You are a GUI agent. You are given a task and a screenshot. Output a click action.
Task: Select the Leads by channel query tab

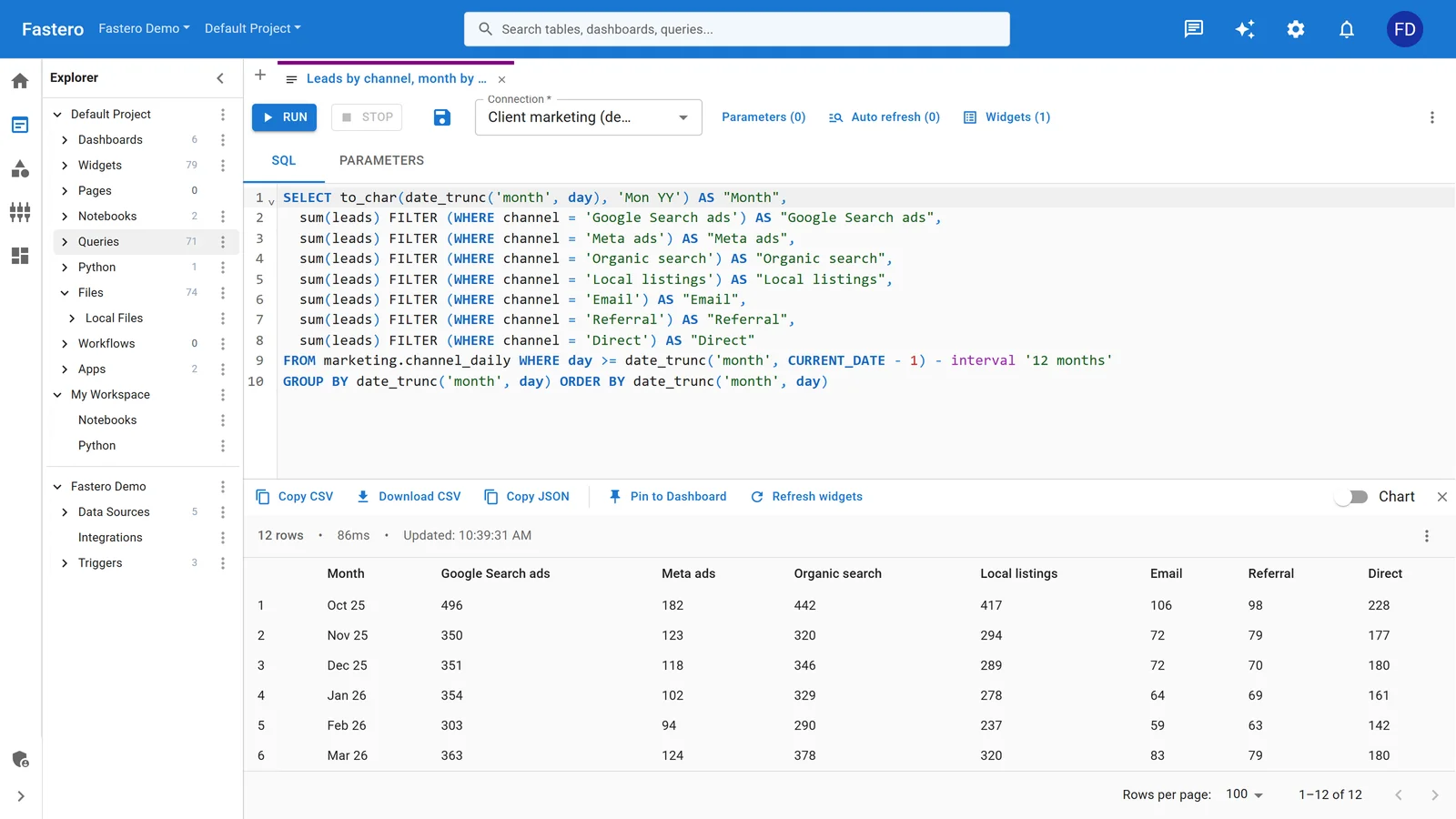[x=397, y=79]
